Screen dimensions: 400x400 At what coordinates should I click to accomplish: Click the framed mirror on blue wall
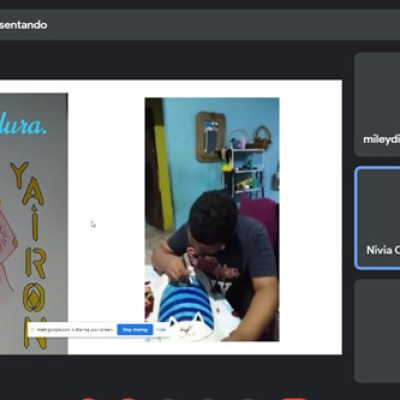211,137
